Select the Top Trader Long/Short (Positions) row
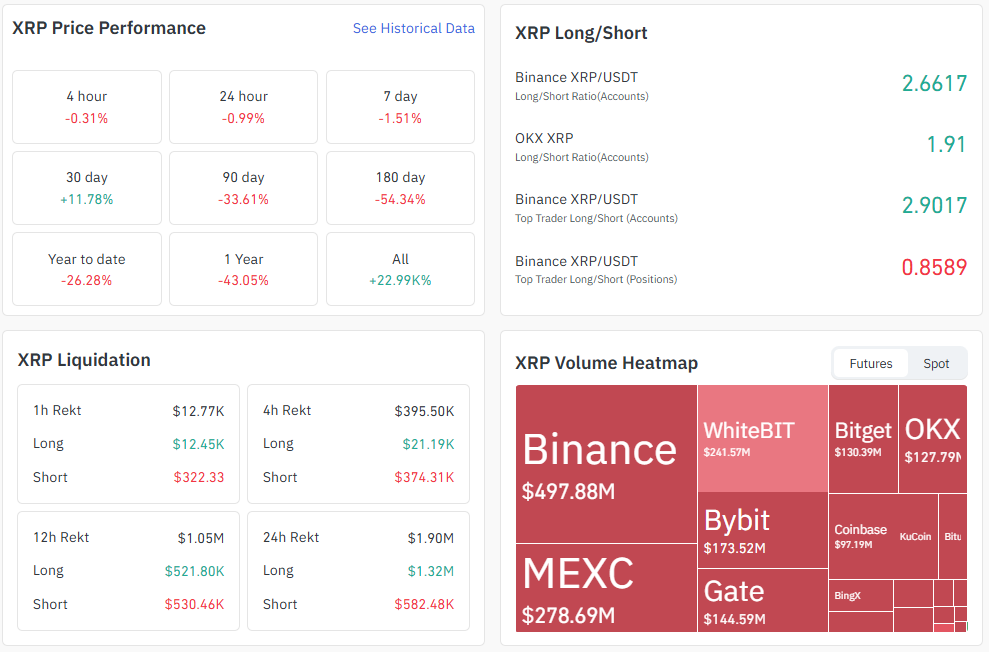The image size is (989, 652). pyautogui.click(x=741, y=269)
